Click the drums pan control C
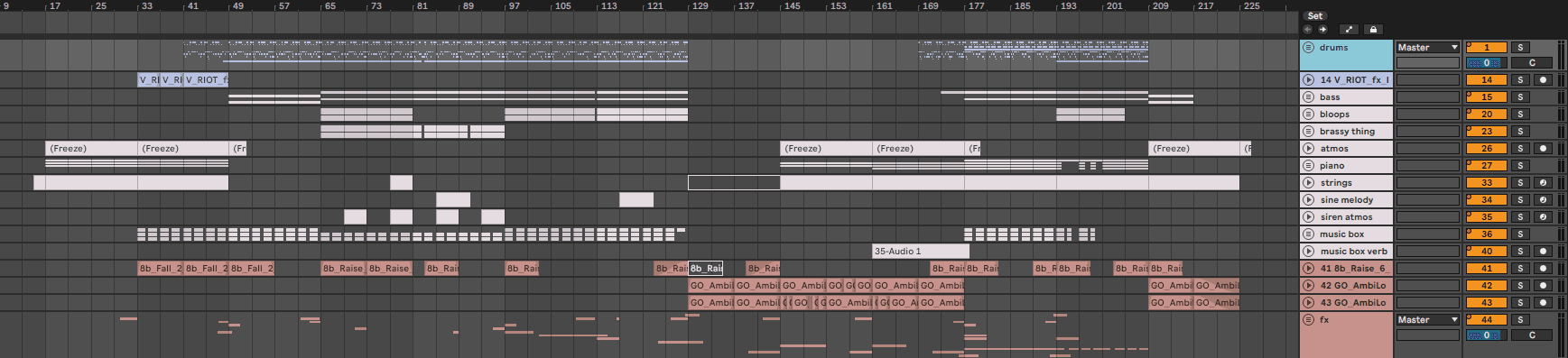1568x358 pixels. [1532, 63]
